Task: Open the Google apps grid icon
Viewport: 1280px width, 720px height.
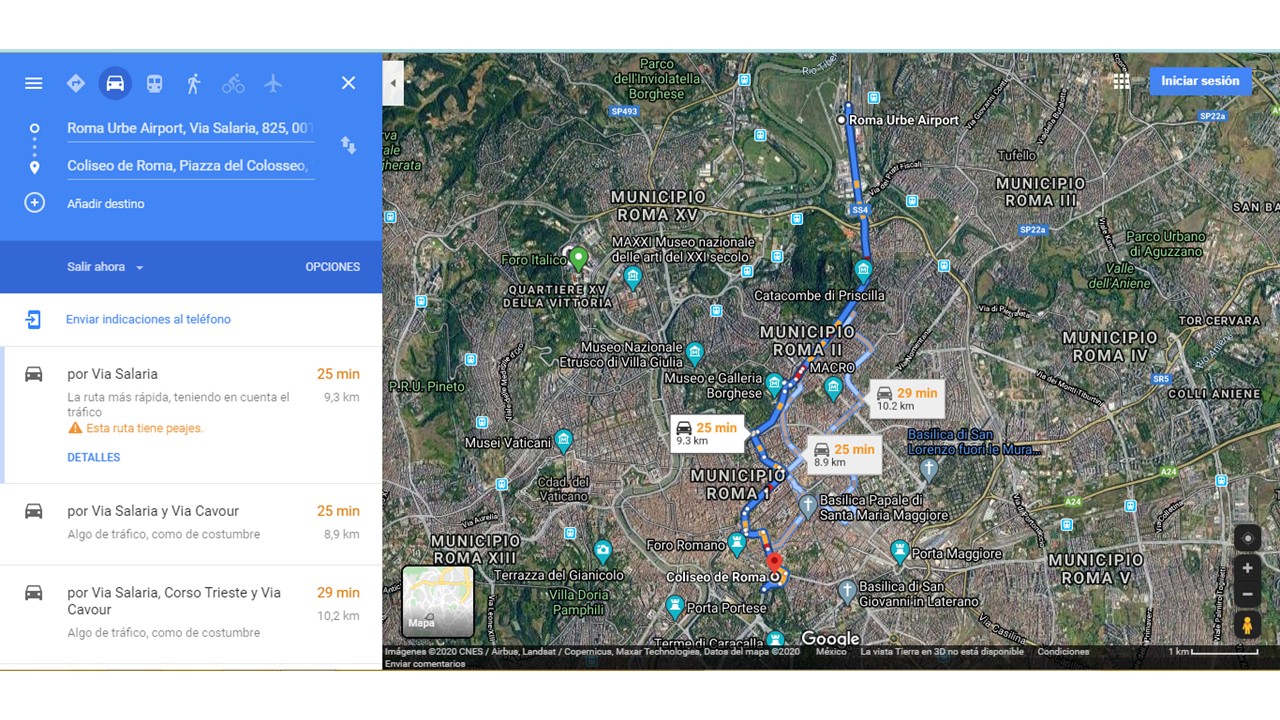Action: pyautogui.click(x=1121, y=82)
